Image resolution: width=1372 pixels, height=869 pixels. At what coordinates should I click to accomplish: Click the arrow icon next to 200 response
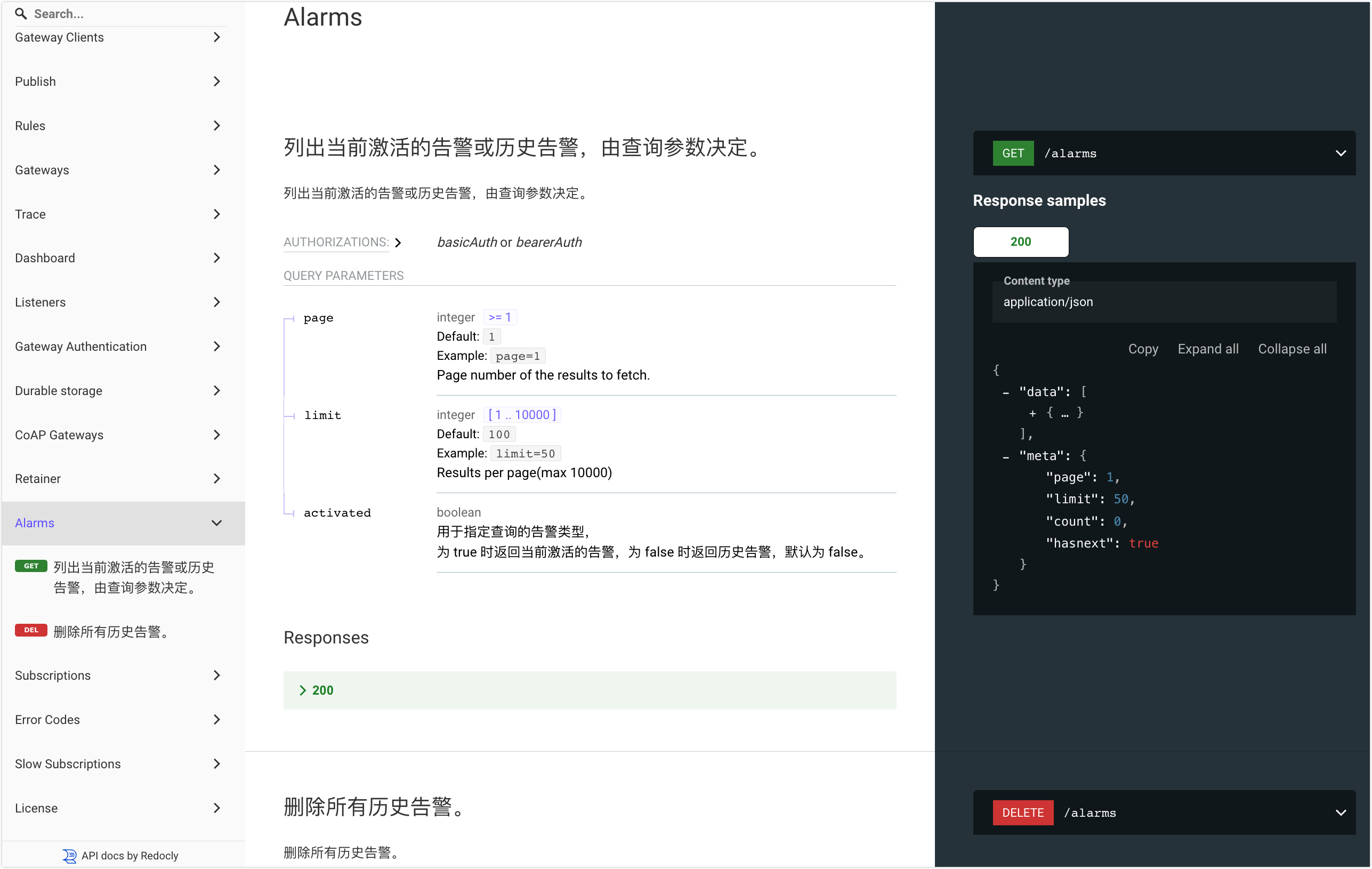coord(303,690)
